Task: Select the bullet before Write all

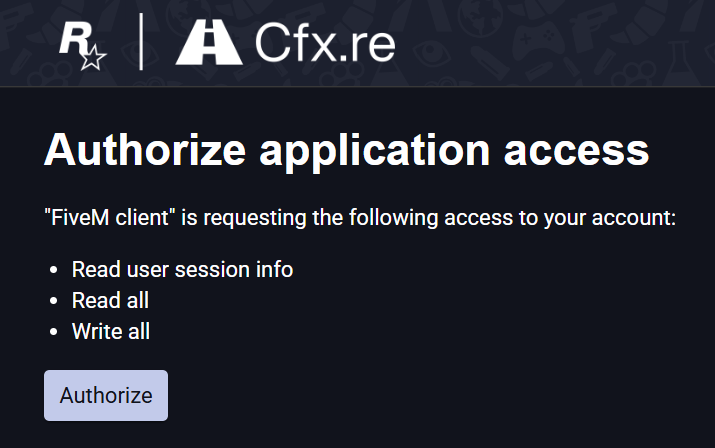Action: click(53, 332)
